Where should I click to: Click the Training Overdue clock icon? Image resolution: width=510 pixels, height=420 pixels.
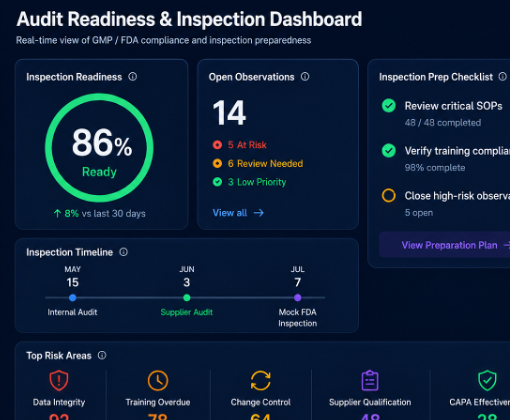click(x=158, y=380)
